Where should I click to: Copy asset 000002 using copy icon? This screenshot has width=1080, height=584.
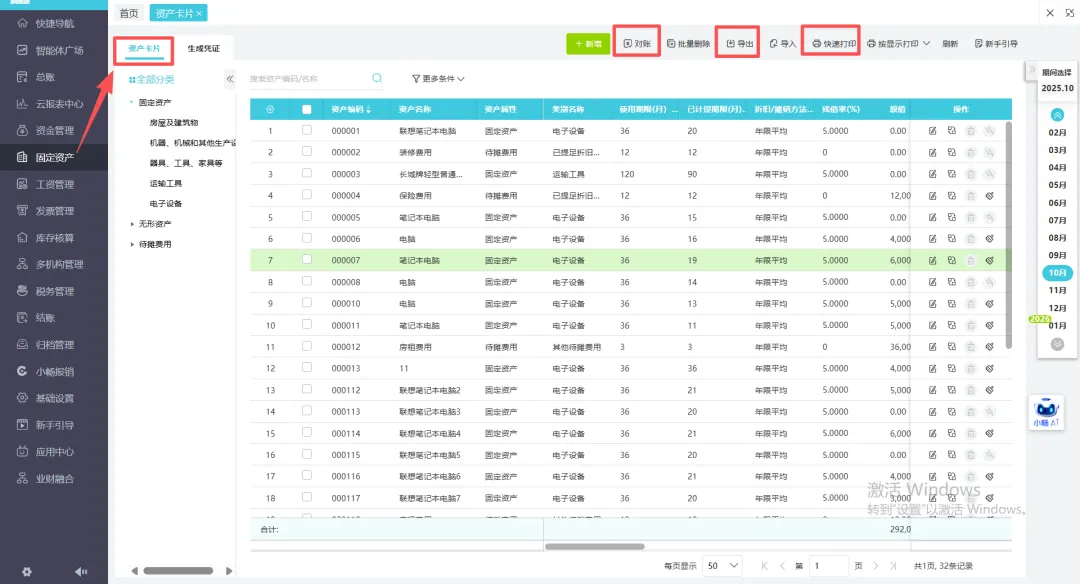[x=951, y=152]
